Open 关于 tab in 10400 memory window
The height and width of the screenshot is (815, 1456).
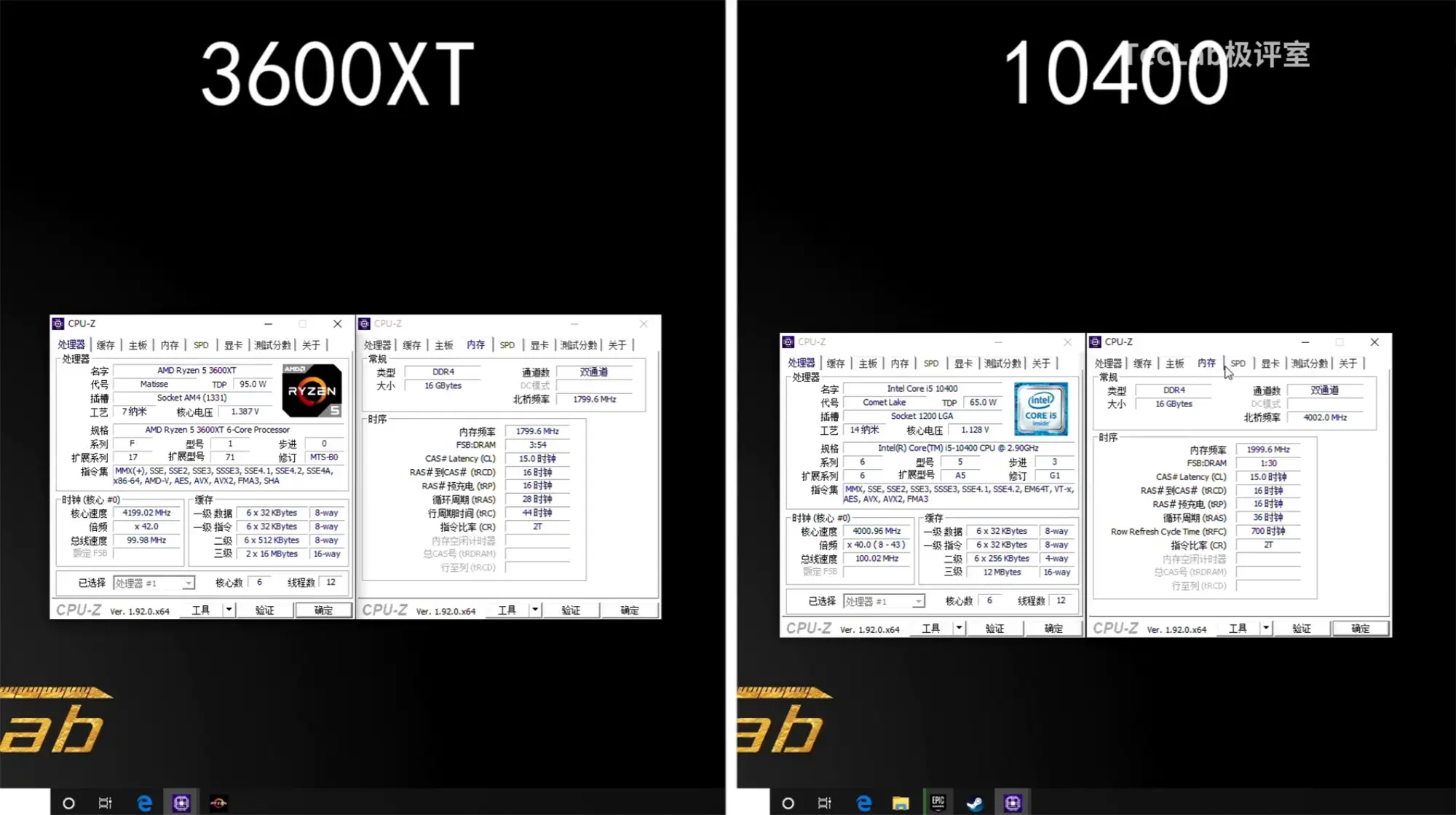pyautogui.click(x=1348, y=363)
